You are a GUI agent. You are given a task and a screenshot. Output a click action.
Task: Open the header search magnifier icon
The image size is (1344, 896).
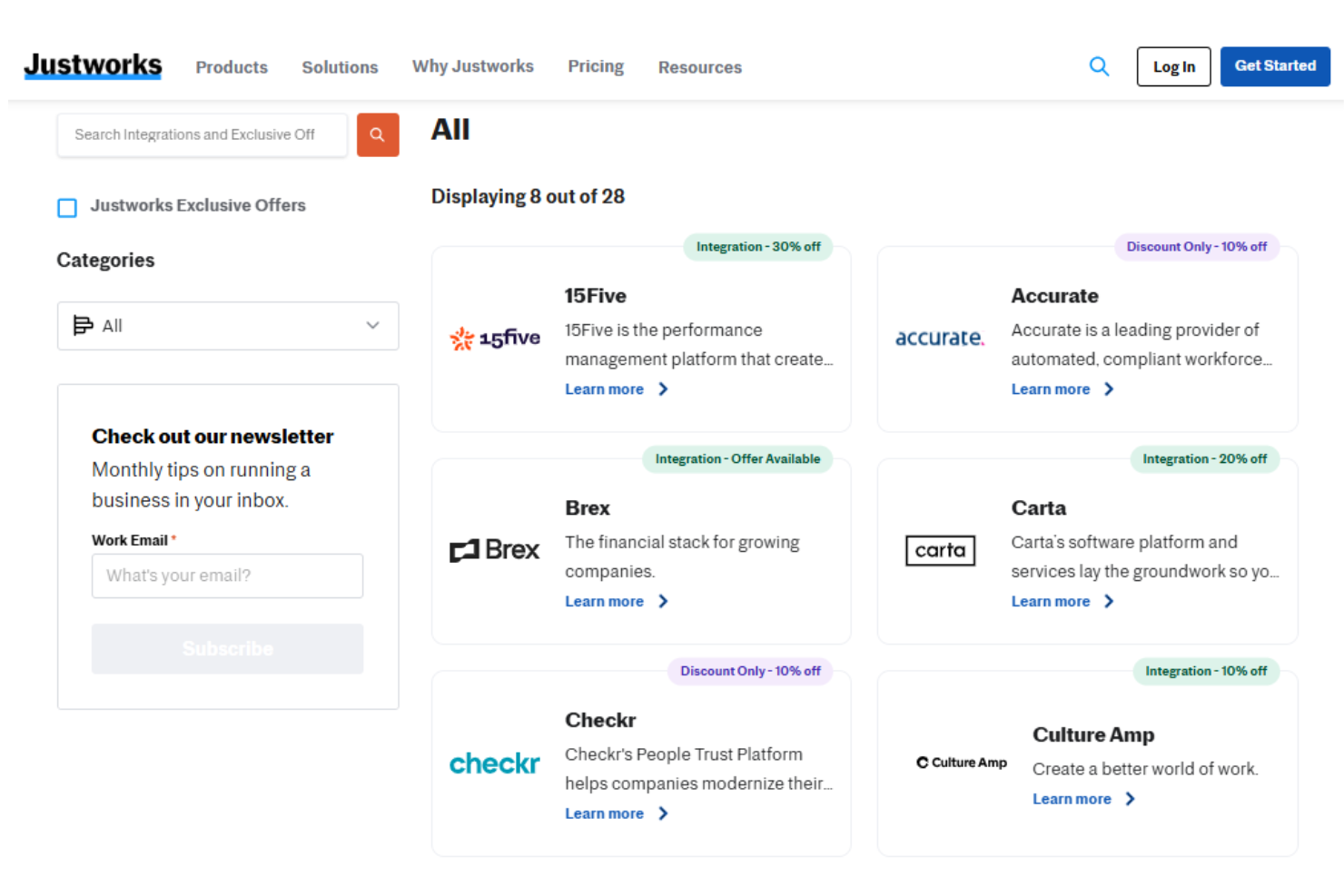coord(1099,66)
